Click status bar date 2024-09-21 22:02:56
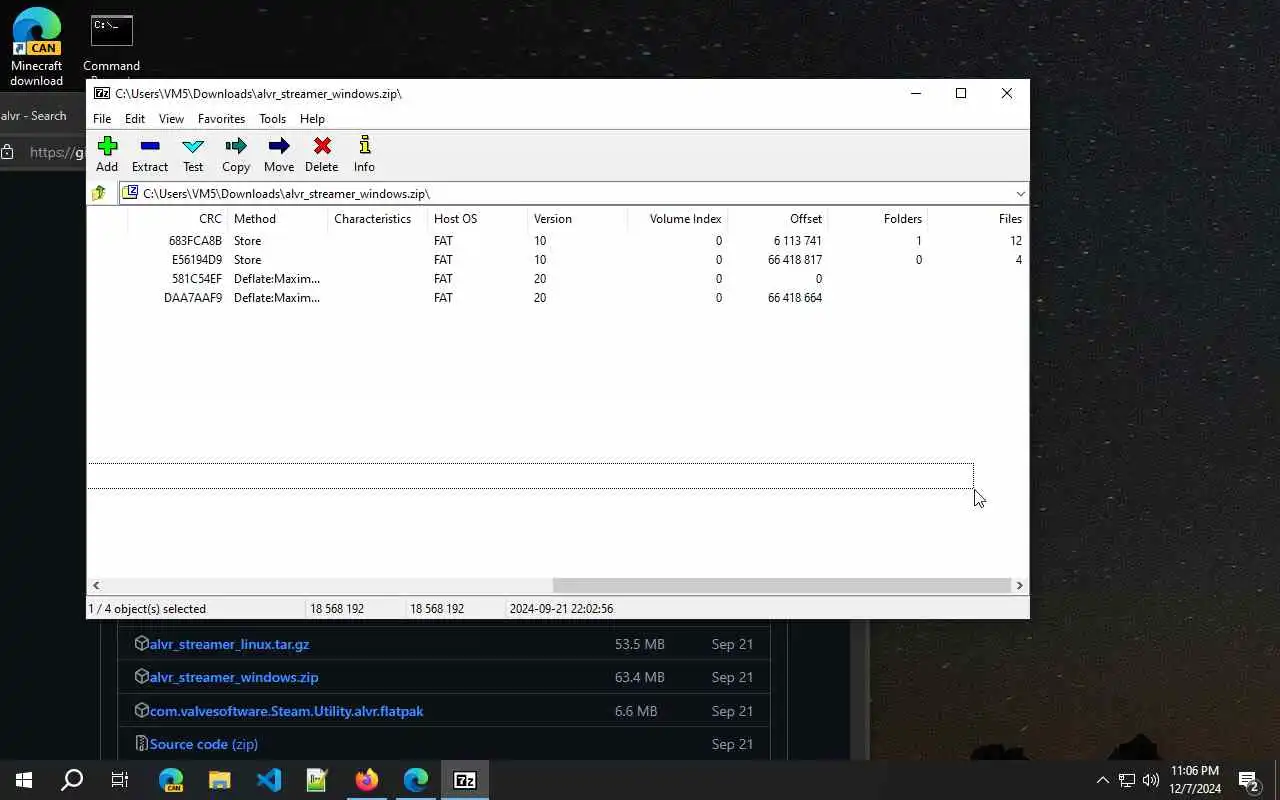This screenshot has width=1280, height=800. (561, 608)
